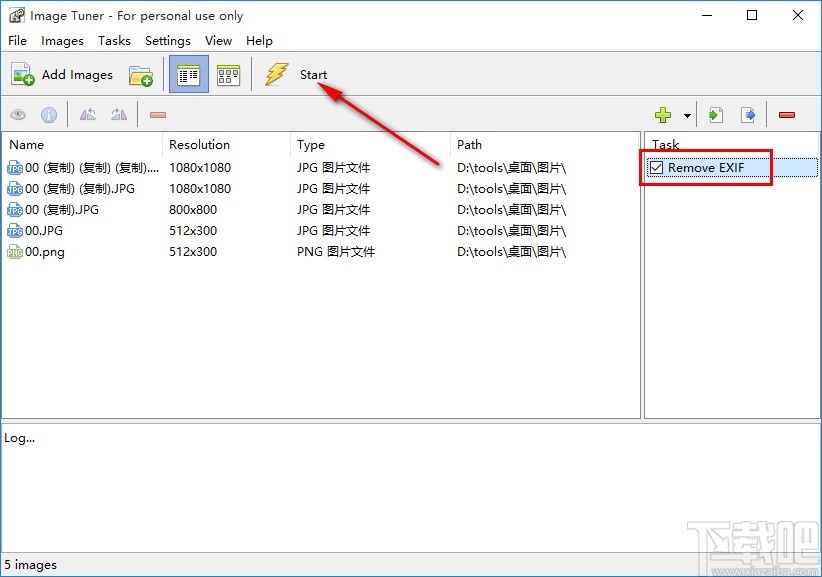Viewport: 822px width, 577px height.
Task: Delete the selected task icon
Action: coord(787,115)
